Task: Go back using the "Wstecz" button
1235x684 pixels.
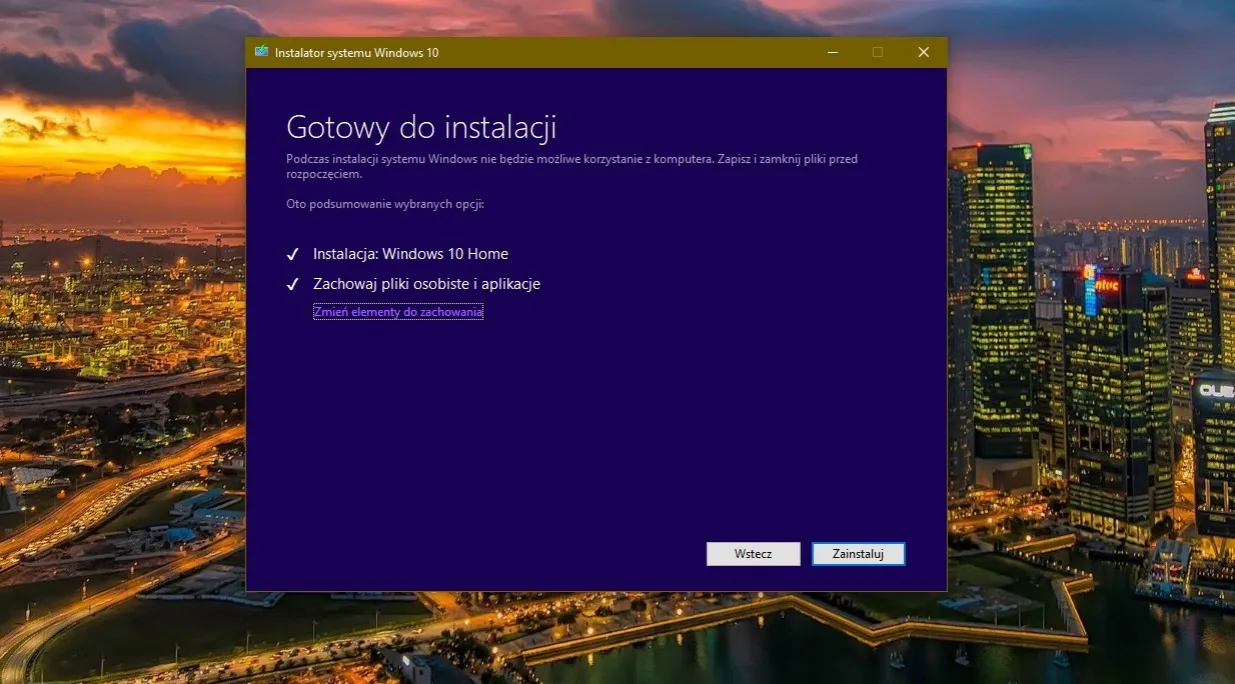Action: [753, 553]
